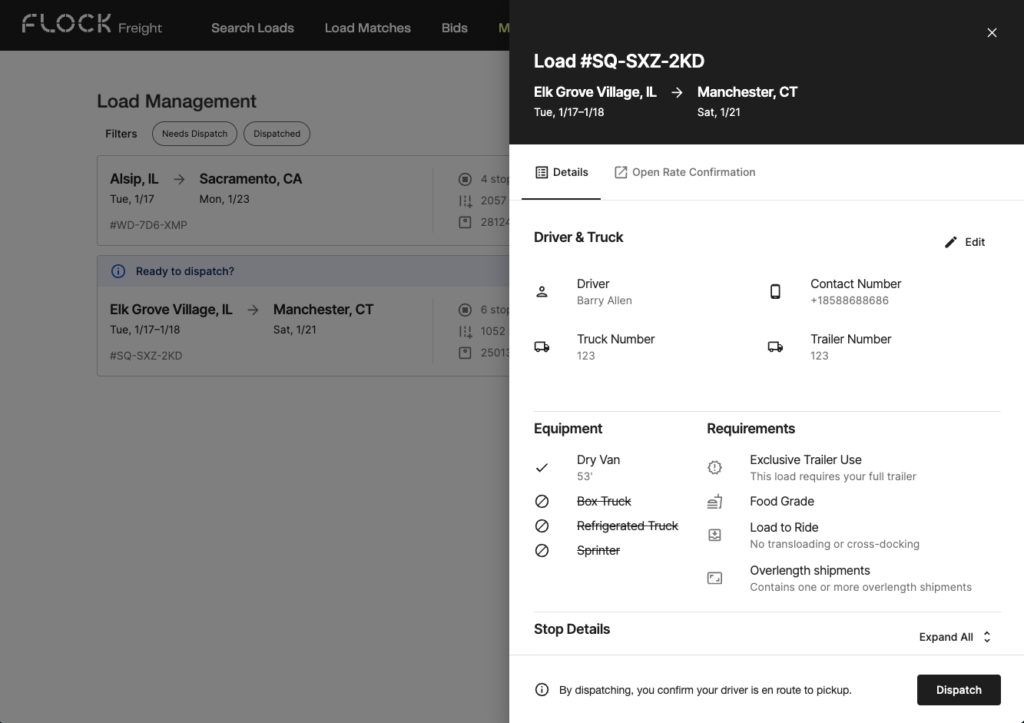1024x723 pixels.
Task: Click the mobile phone icon beside Contact Number
Action: click(x=776, y=291)
